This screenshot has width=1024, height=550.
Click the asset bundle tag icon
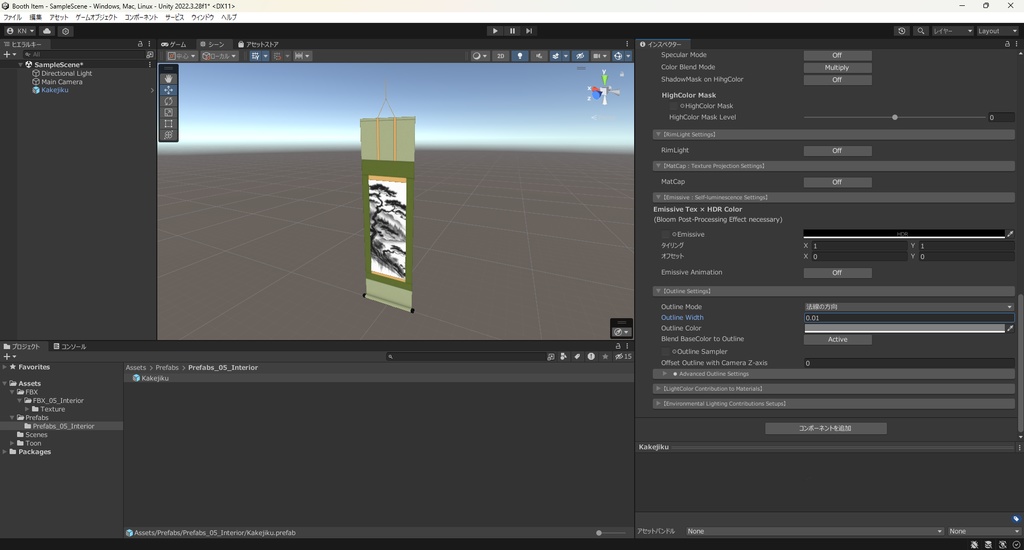(1016, 519)
